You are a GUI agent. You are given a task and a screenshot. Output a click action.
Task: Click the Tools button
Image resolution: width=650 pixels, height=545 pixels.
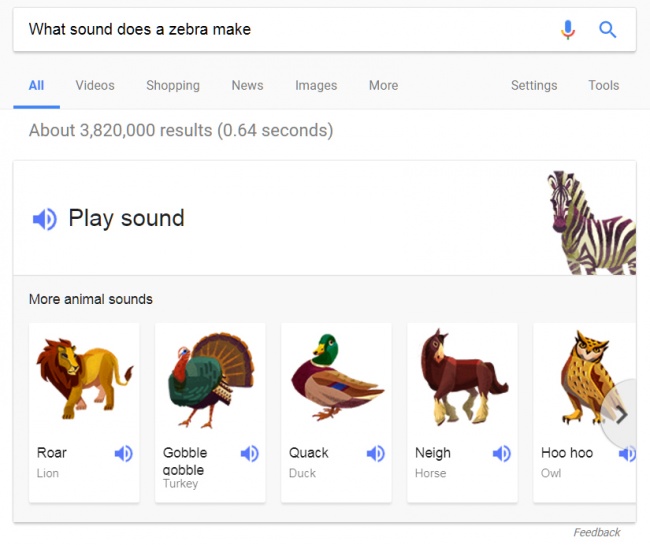point(604,86)
